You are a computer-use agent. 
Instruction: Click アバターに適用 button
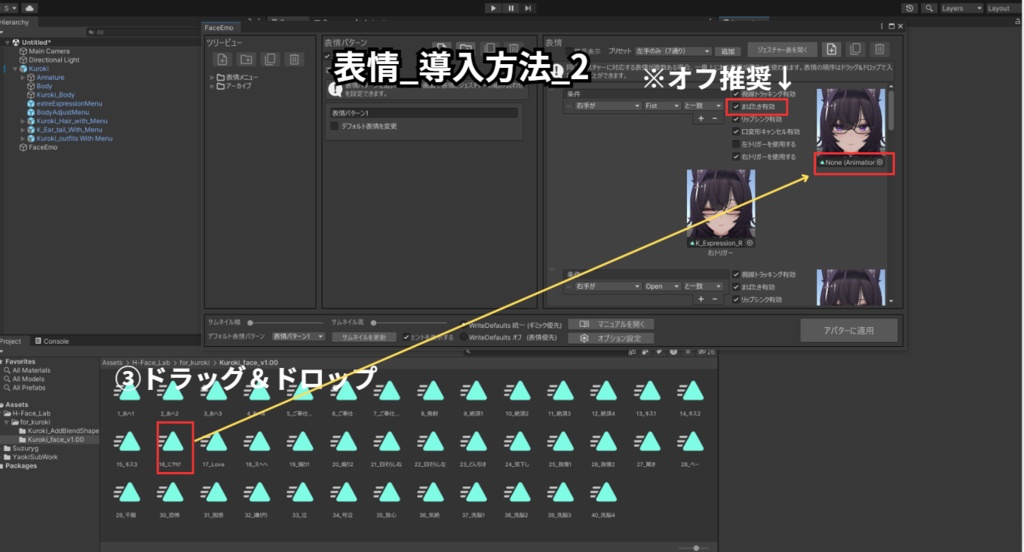click(848, 331)
